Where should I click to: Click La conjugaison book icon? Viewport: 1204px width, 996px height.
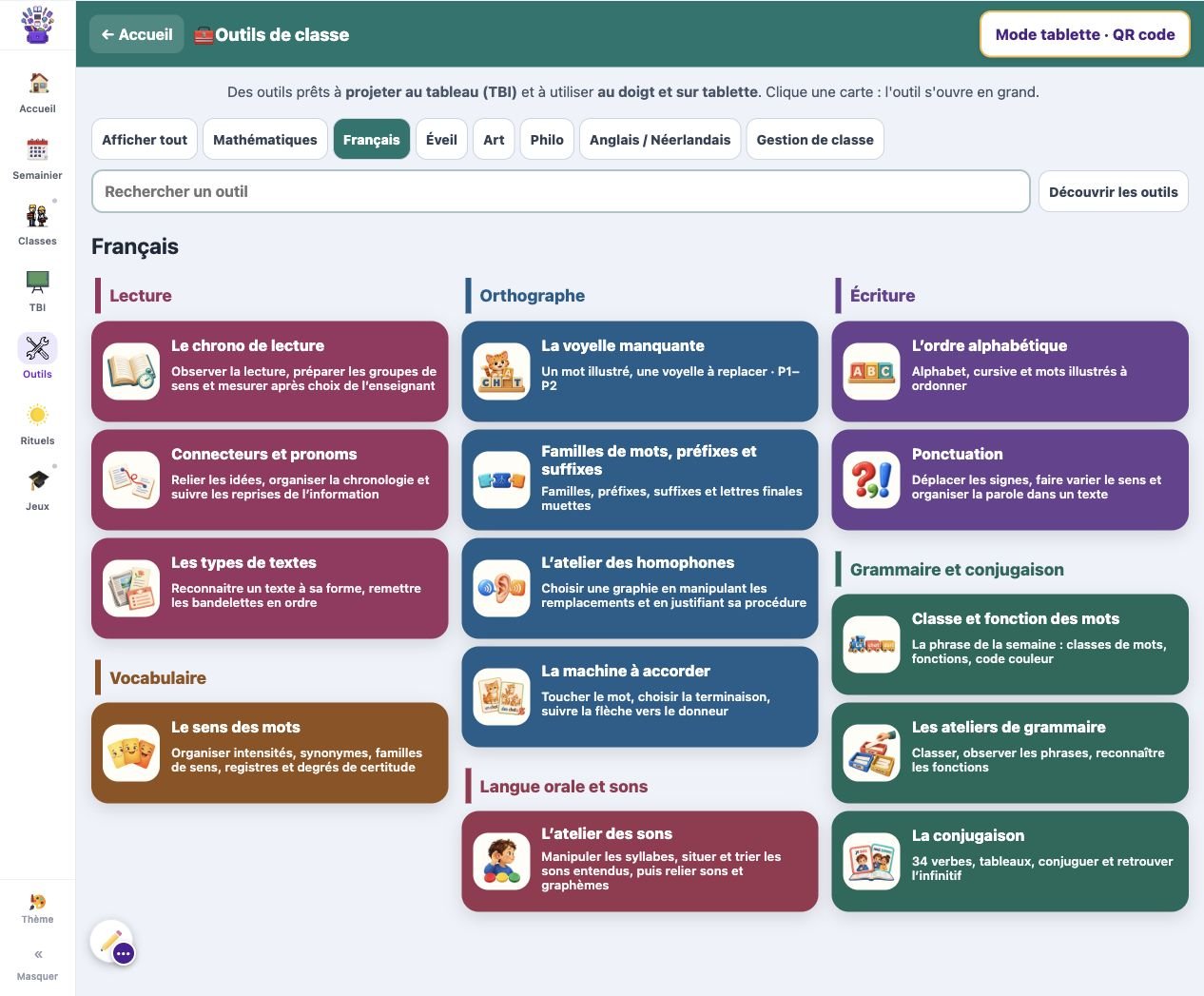(x=871, y=861)
